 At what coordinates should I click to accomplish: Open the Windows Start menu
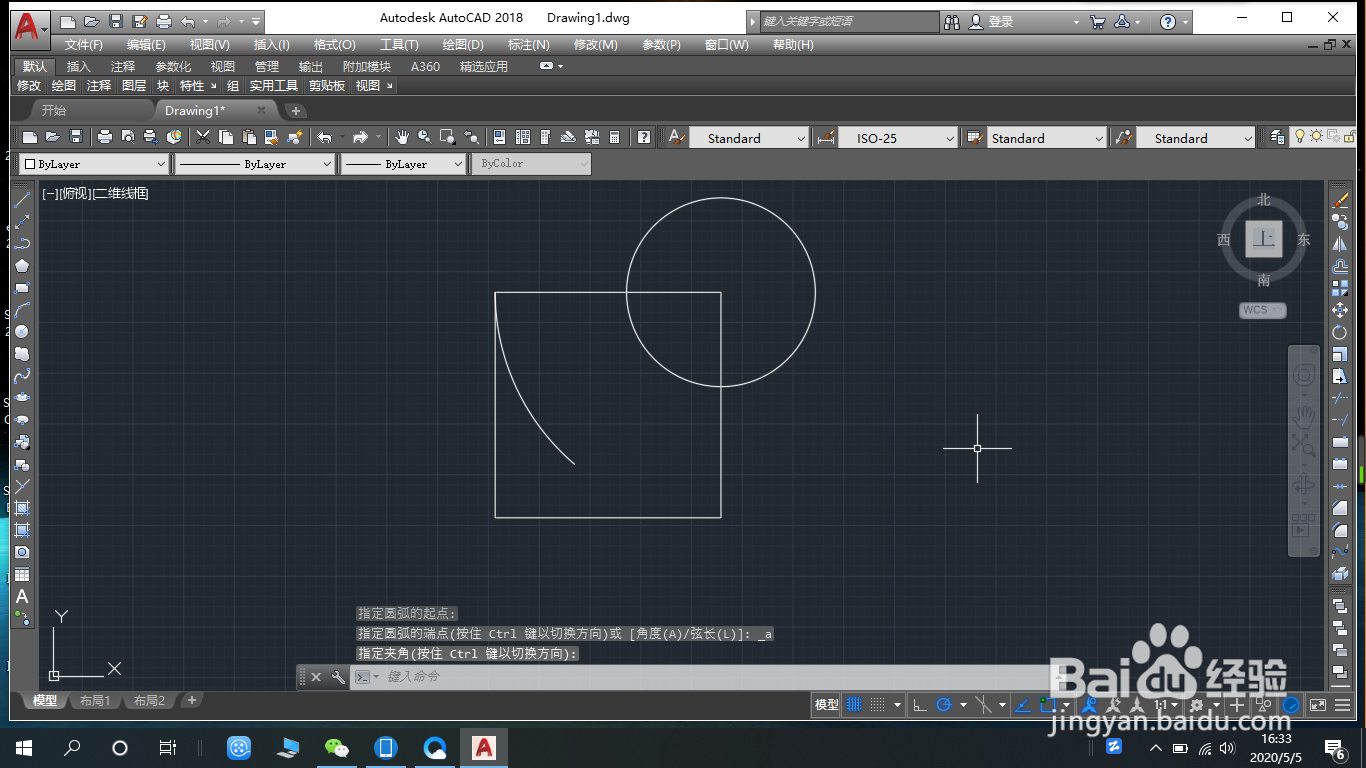24,747
